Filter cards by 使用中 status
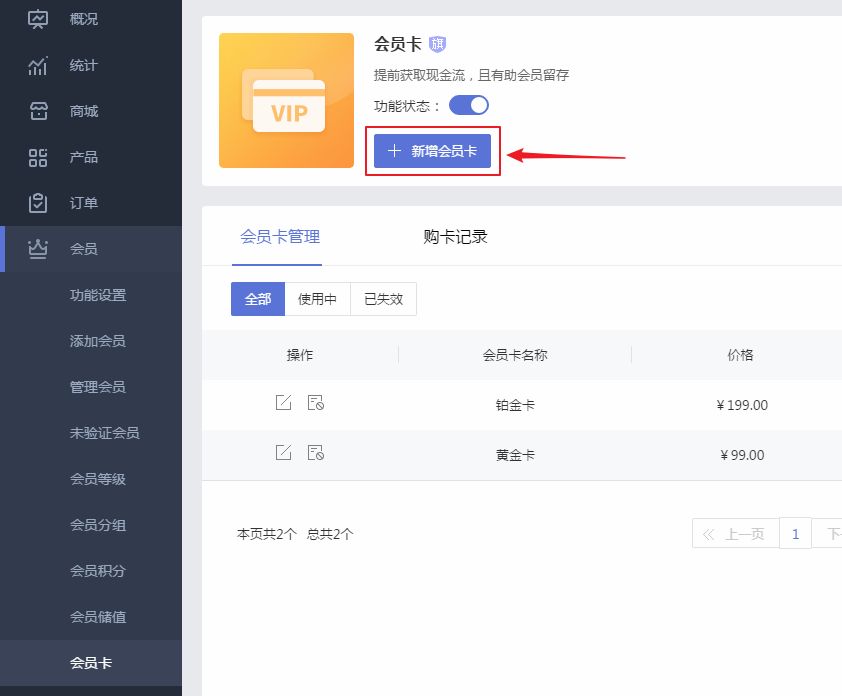Image resolution: width=842 pixels, height=696 pixels. tap(317, 299)
